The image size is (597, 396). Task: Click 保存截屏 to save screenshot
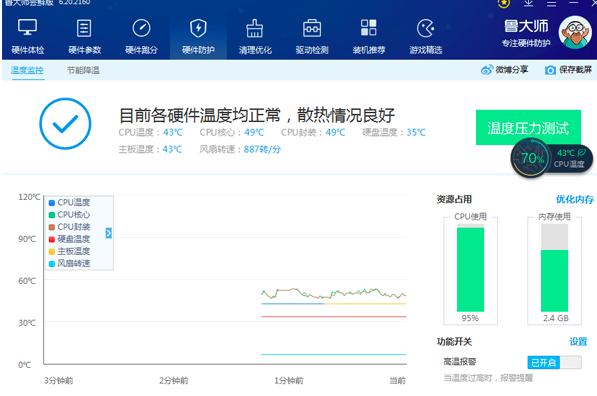tap(568, 70)
